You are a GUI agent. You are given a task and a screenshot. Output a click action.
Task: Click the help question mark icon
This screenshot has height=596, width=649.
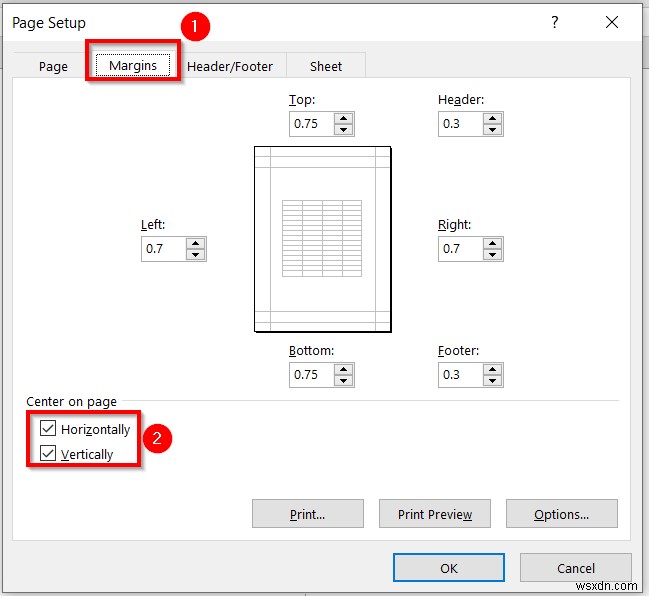(555, 22)
